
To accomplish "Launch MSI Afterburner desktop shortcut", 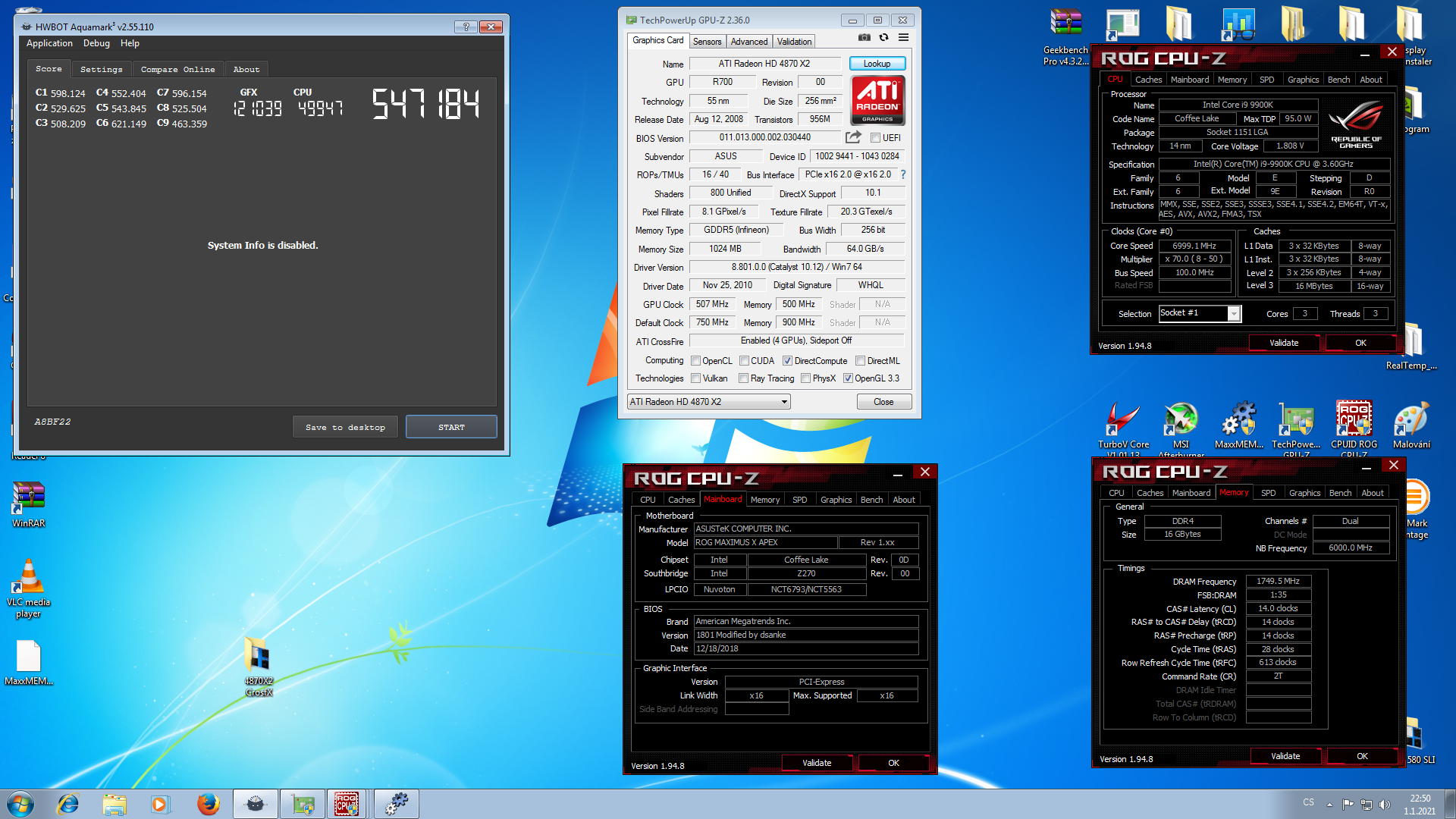I will point(1181,429).
